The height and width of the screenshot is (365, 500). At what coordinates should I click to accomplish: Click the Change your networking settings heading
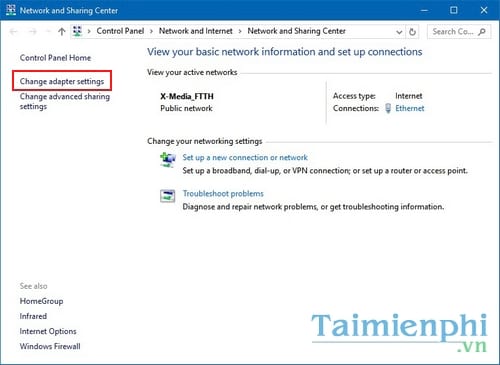[205, 141]
